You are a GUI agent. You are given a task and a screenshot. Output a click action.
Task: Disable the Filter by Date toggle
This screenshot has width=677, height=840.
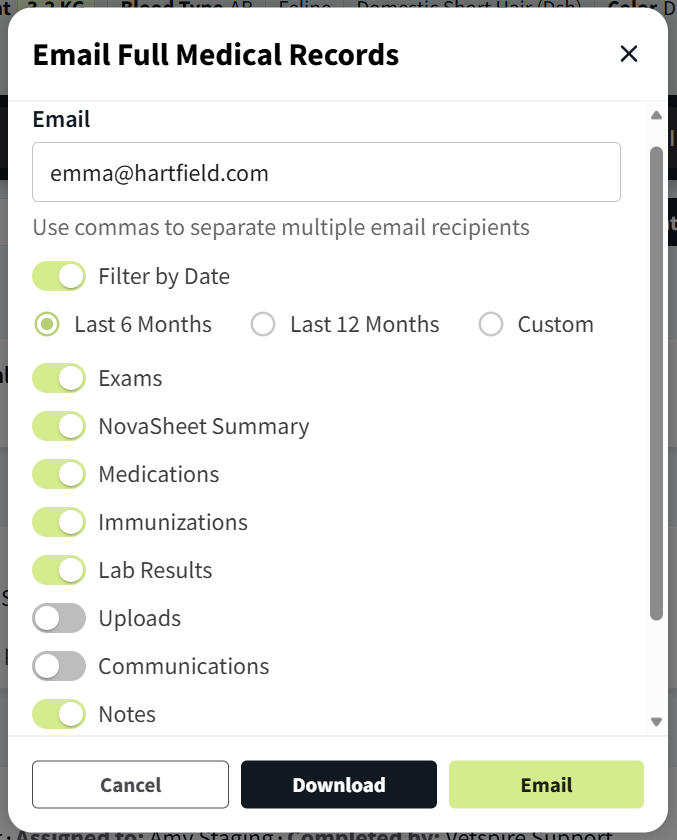tap(59, 276)
